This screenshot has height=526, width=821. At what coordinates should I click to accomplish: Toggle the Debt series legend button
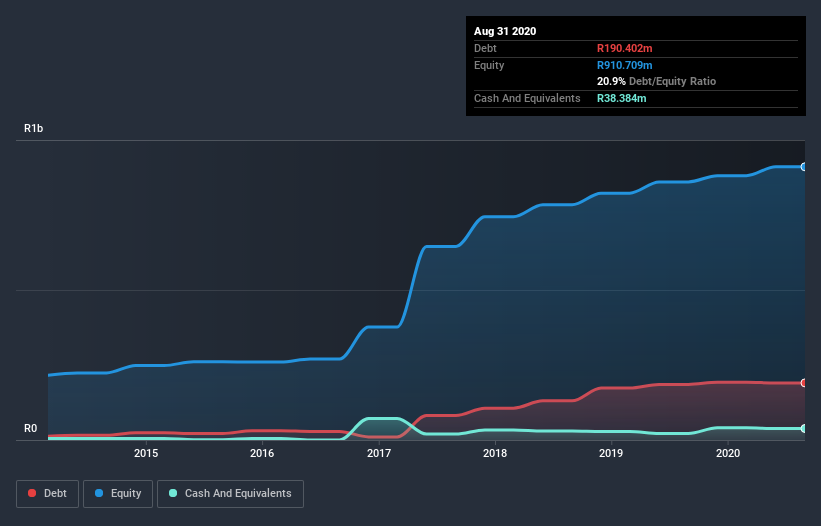tap(47, 494)
